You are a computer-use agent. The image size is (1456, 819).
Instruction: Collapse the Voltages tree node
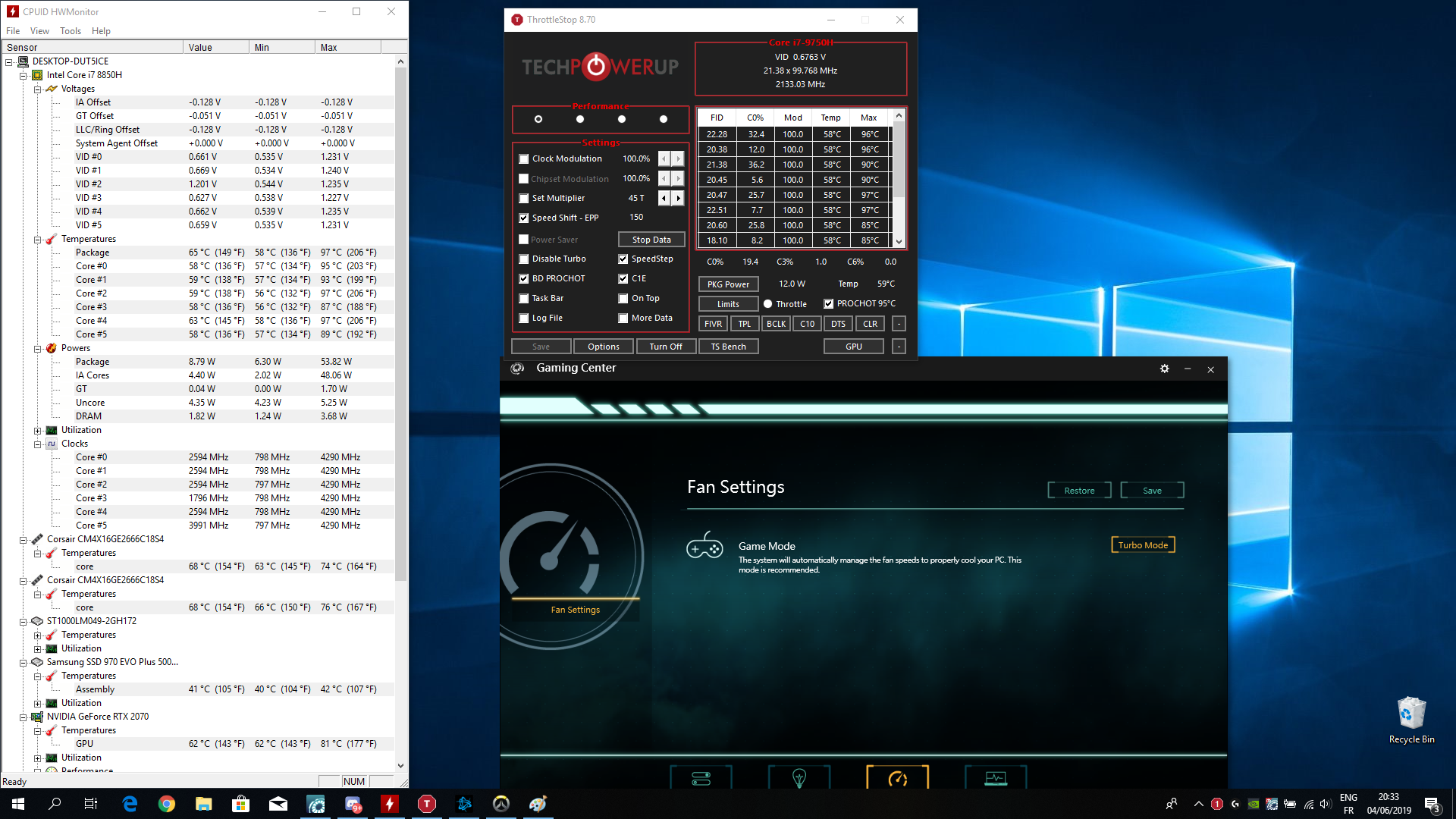(37, 89)
